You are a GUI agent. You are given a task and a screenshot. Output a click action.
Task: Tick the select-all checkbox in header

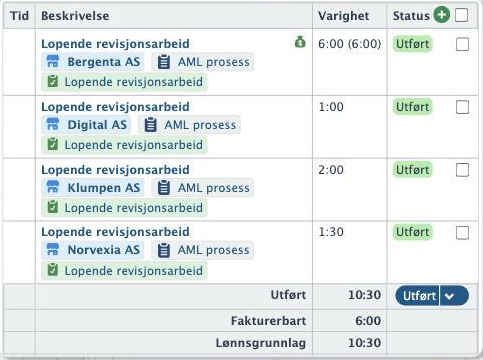pos(462,15)
